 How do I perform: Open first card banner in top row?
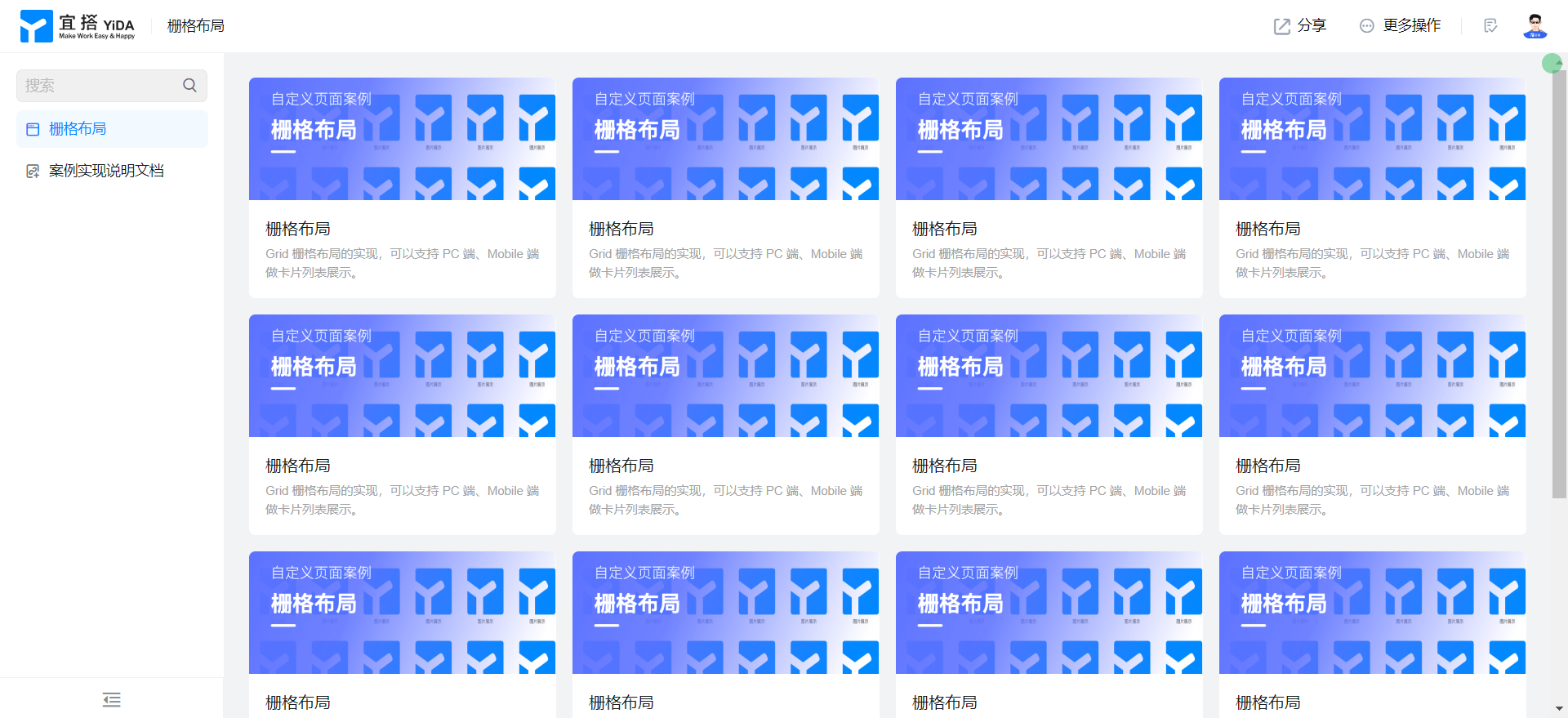coord(402,139)
